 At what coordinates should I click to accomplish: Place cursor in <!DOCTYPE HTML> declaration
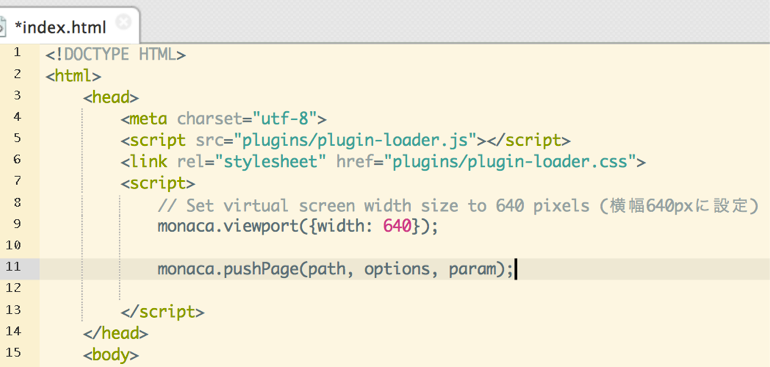[x=116, y=55]
